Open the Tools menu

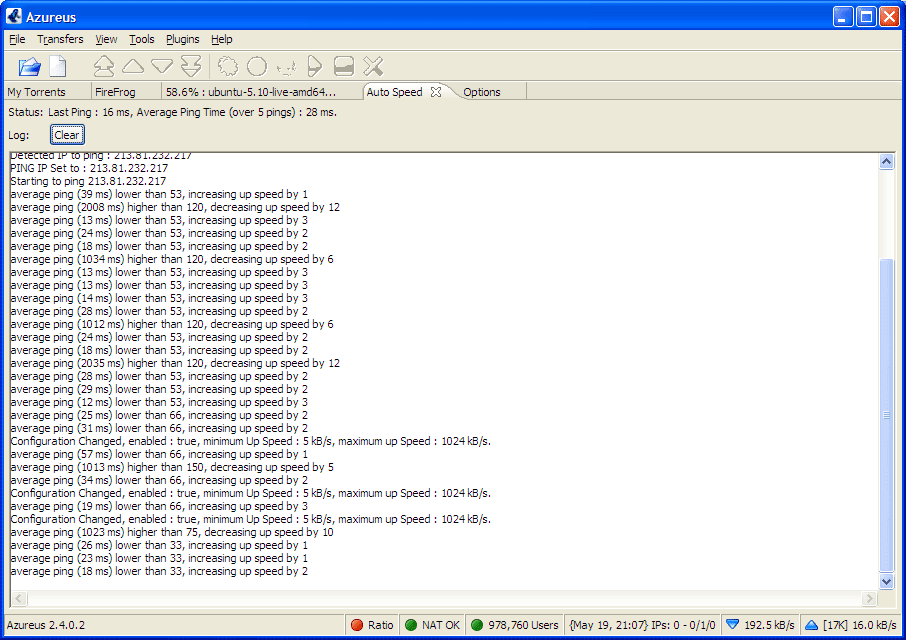(x=142, y=39)
